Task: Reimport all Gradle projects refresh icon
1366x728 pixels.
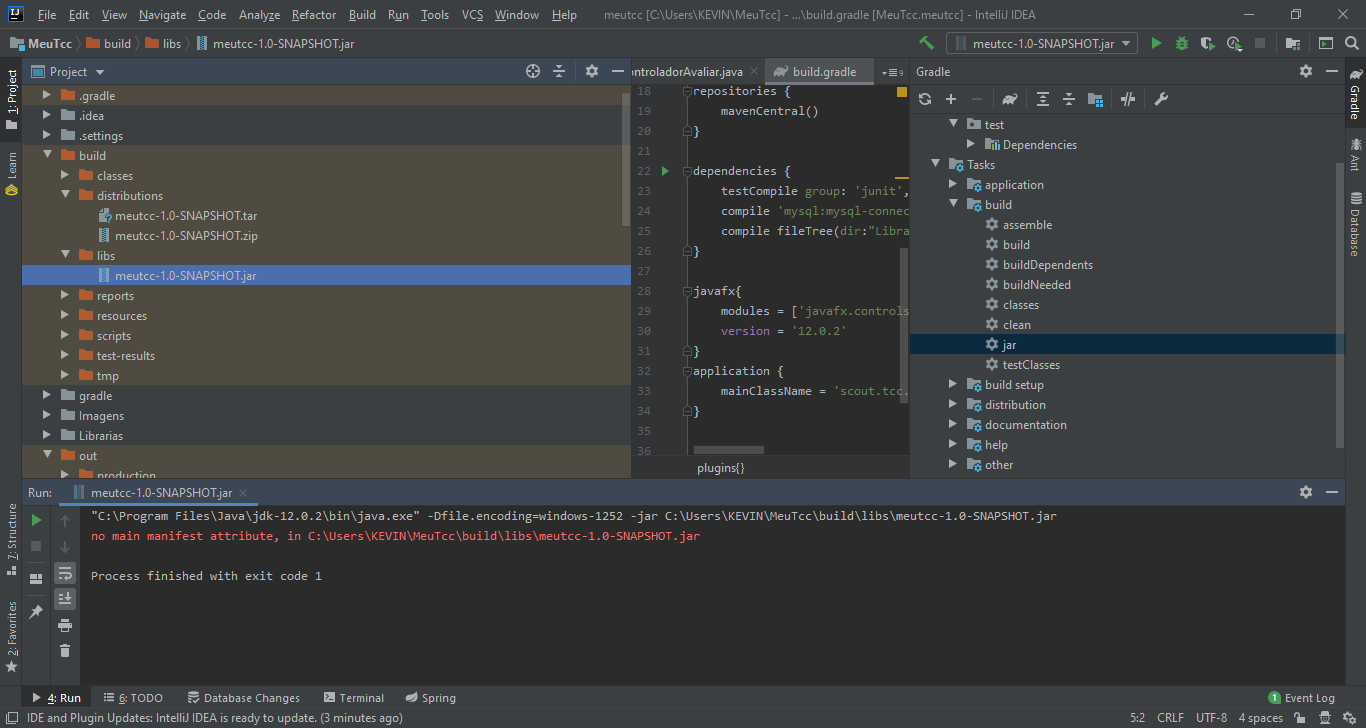Action: [925, 99]
